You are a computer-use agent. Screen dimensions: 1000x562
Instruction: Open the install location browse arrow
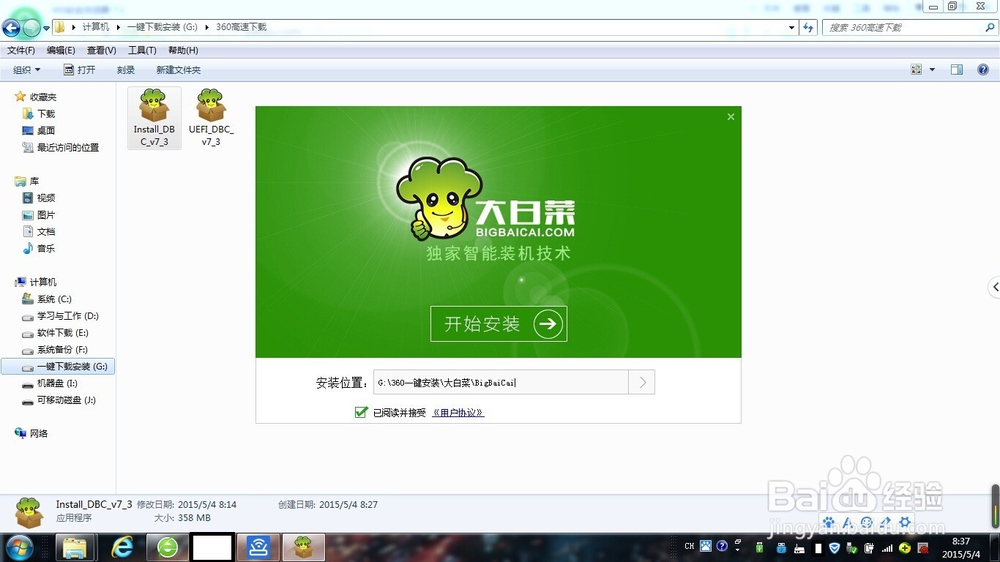pos(642,382)
